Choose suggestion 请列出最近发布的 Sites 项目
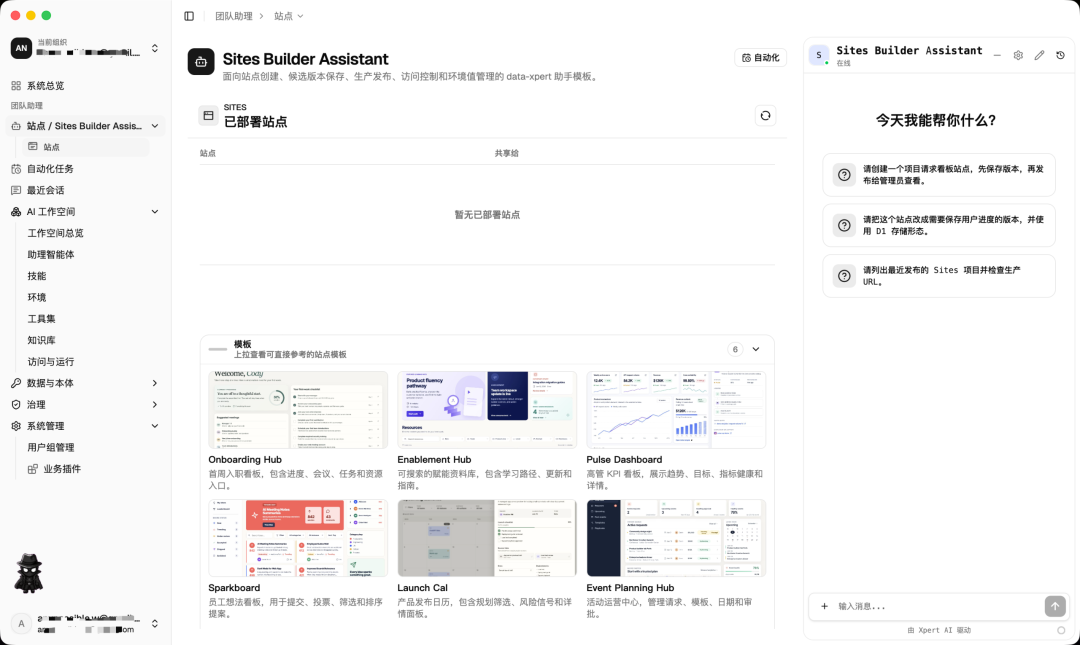This screenshot has height=645, width=1080. click(x=939, y=276)
